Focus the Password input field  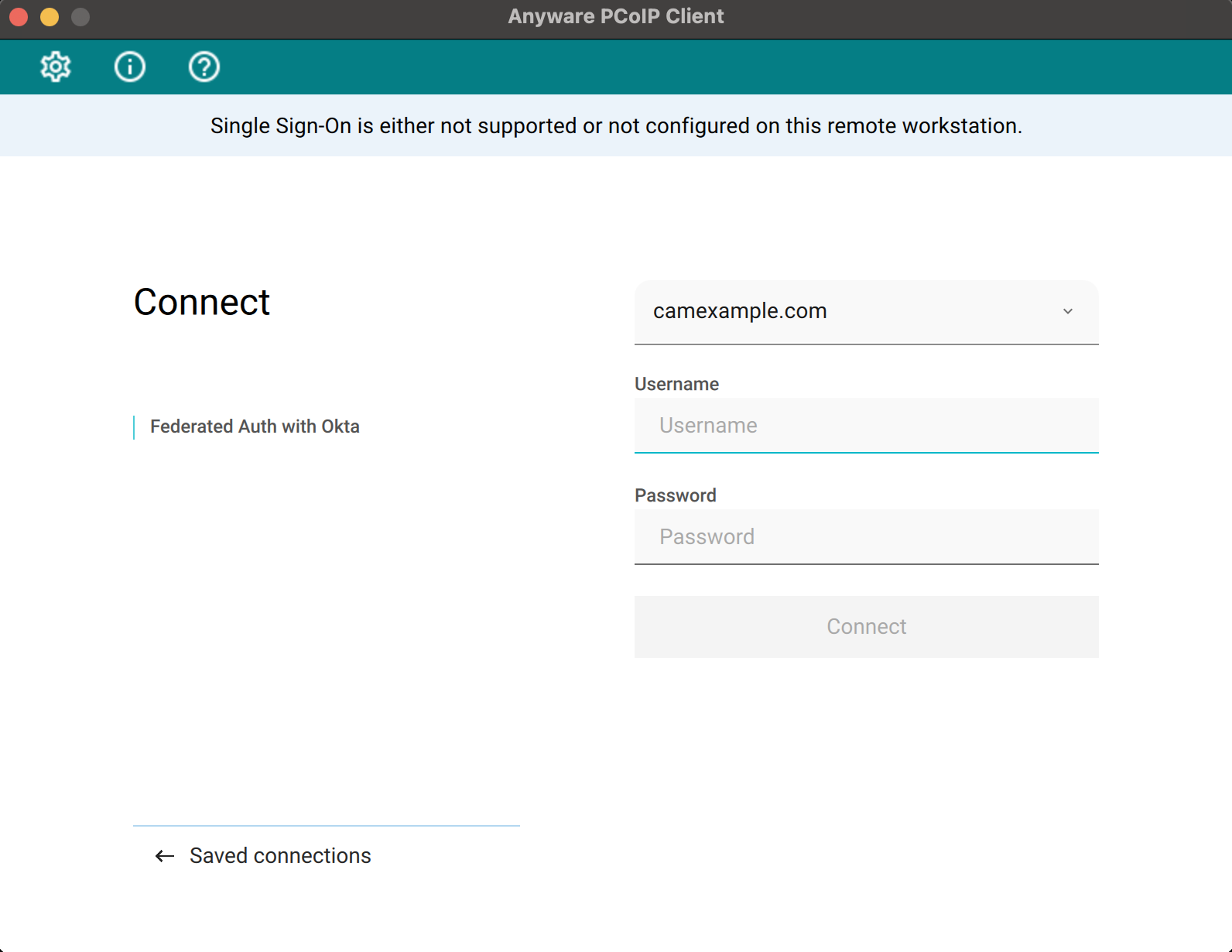[867, 537]
